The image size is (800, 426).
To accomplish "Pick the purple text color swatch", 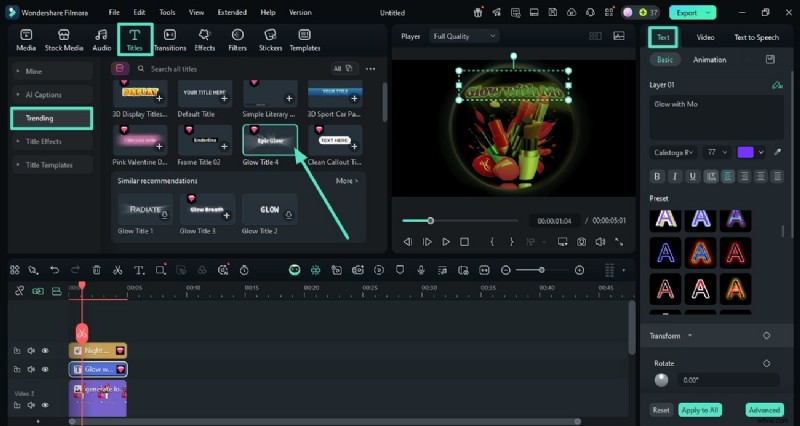I will tap(746, 152).
